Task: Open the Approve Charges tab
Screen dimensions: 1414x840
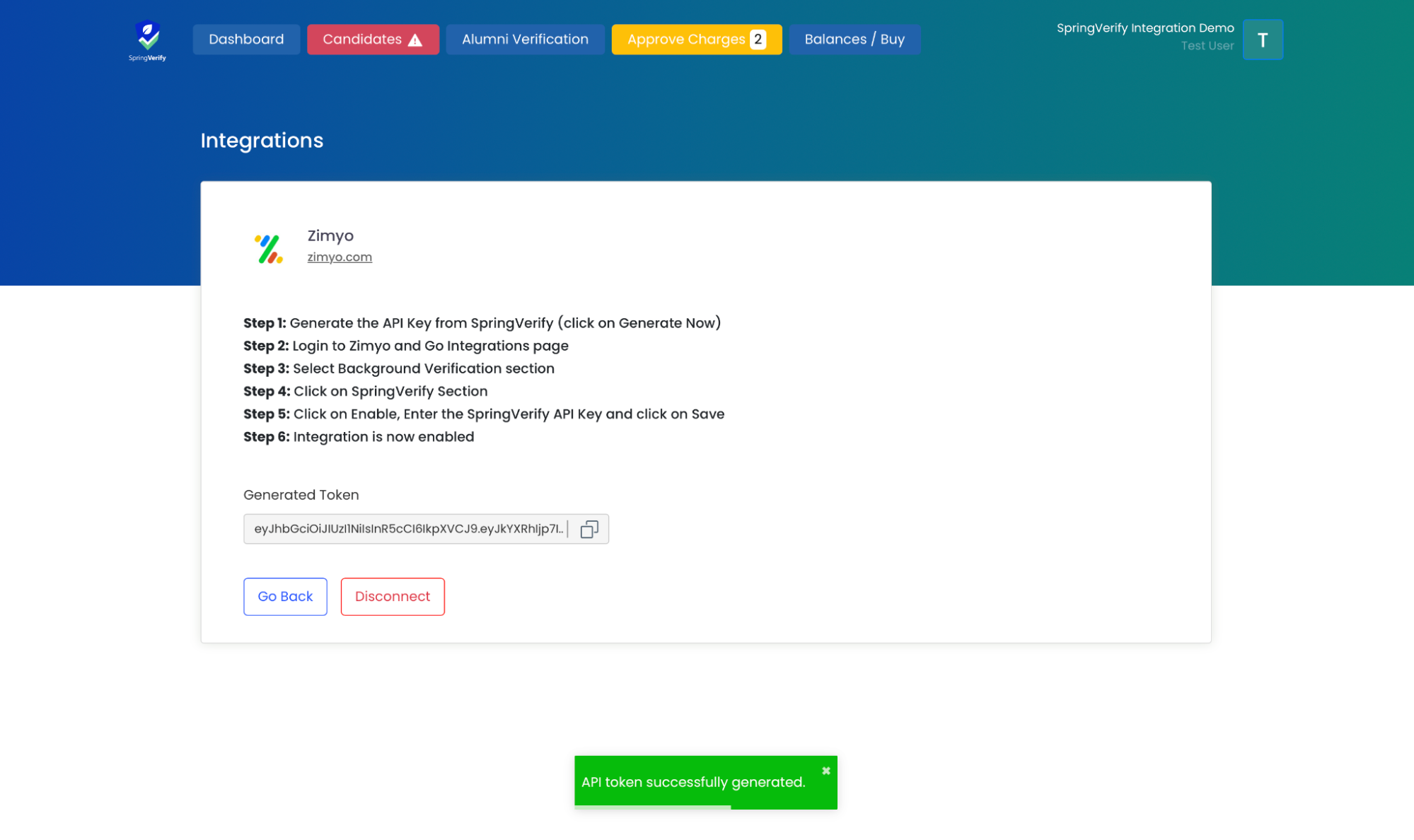Action: (685, 40)
